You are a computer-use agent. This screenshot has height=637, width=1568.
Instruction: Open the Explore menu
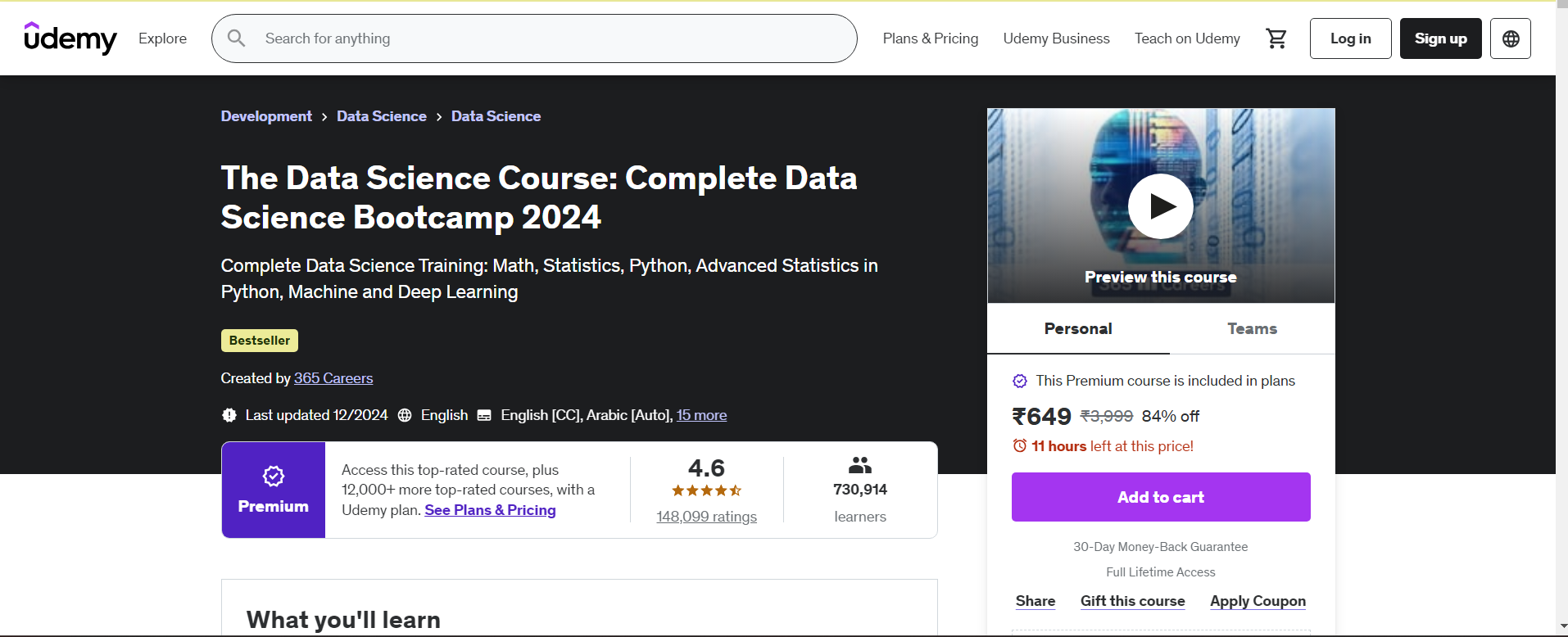coord(162,38)
